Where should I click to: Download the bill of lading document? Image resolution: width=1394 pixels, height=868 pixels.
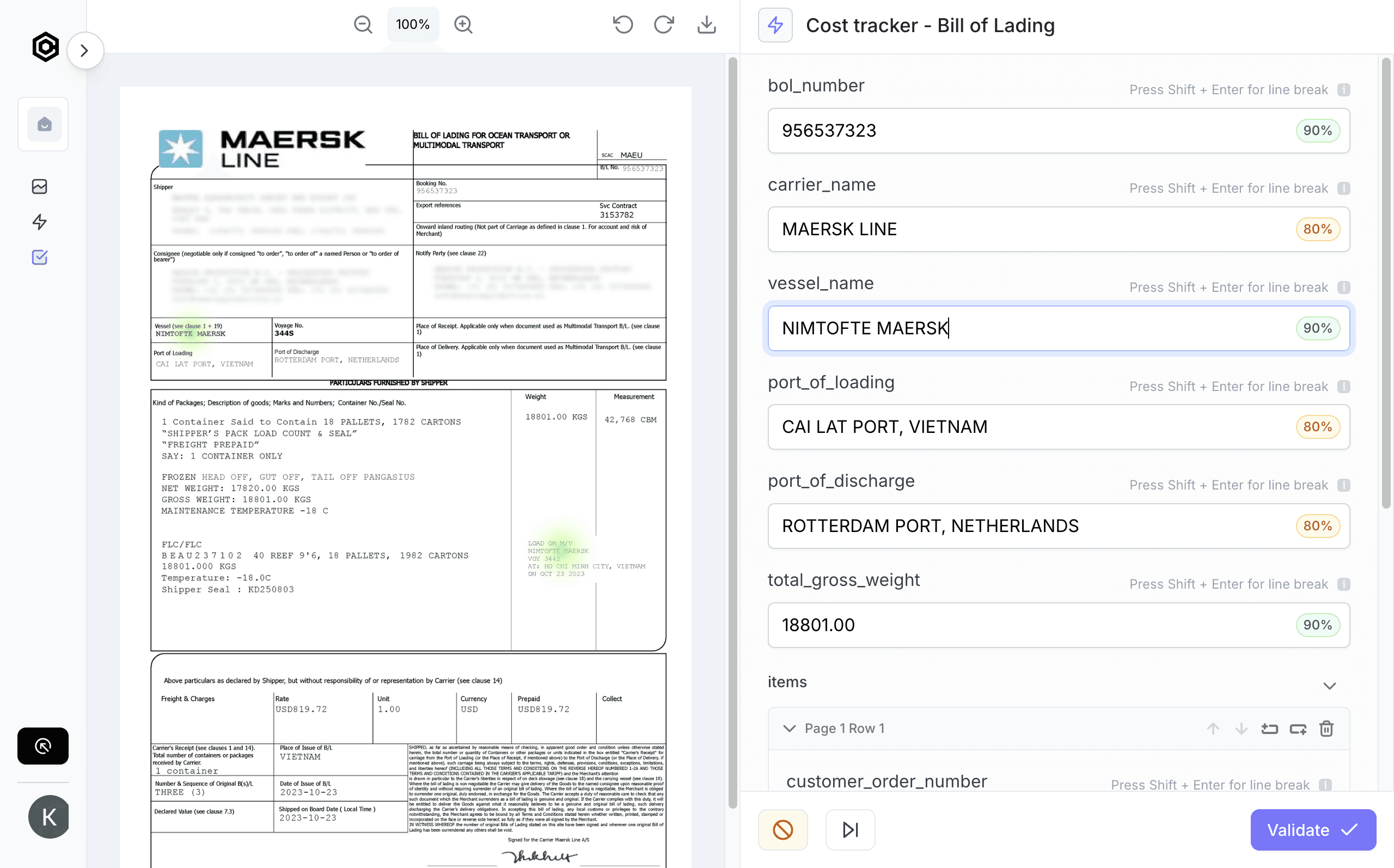tap(706, 25)
